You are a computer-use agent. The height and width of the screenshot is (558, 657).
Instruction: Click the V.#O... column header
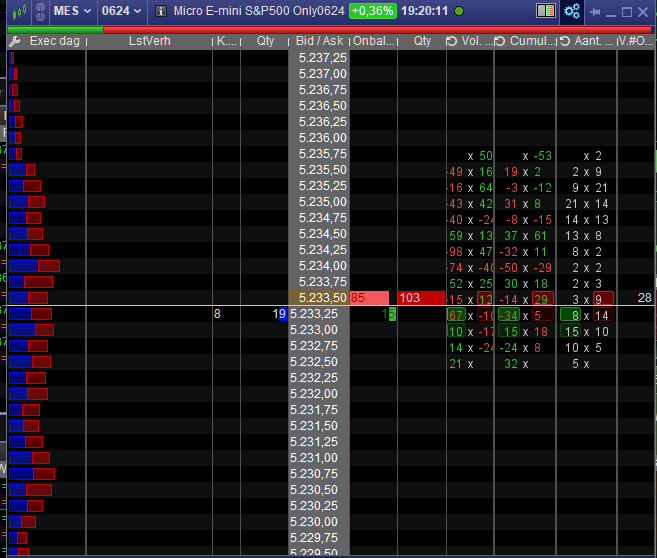coord(636,41)
